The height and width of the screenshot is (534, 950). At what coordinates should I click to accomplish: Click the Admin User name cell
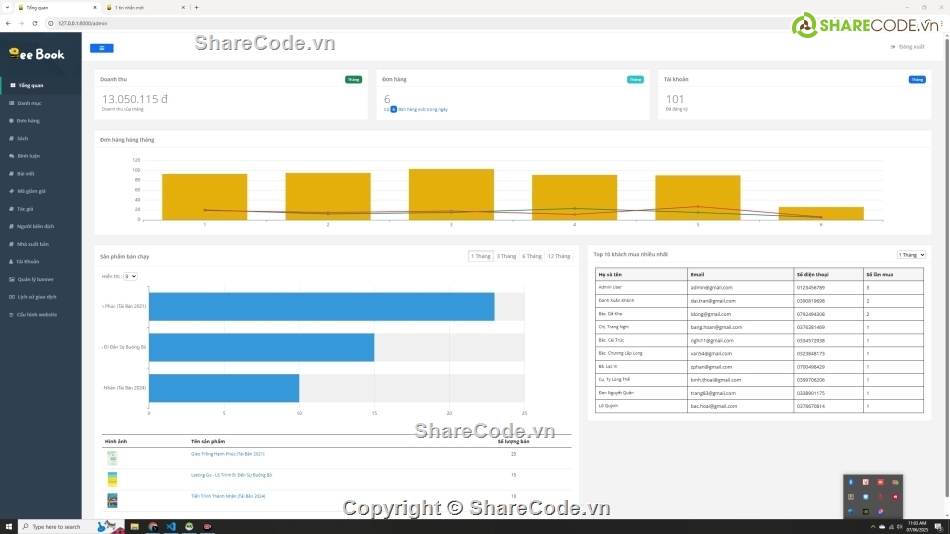[641, 287]
